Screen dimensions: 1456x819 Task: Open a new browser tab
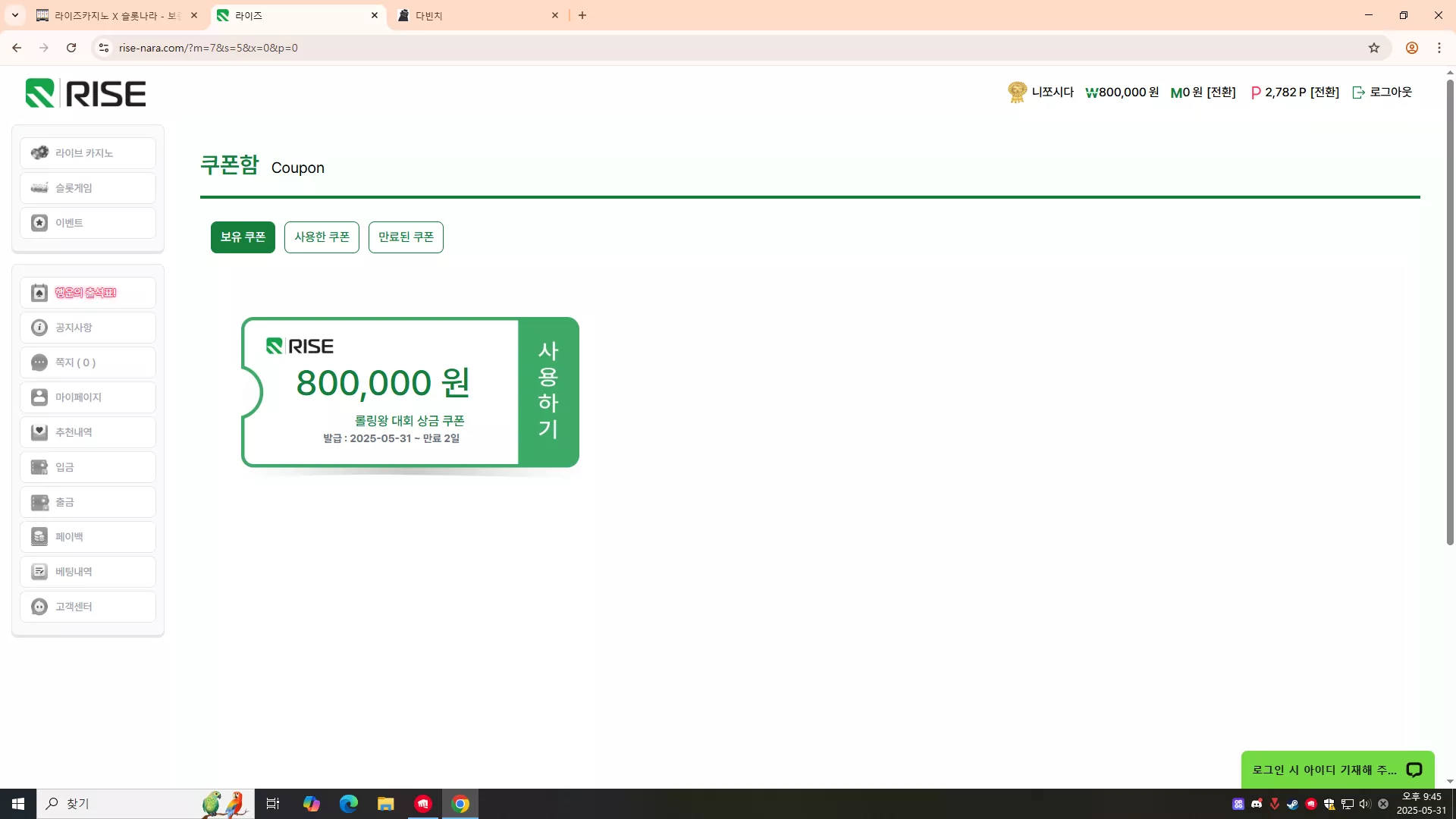582,15
